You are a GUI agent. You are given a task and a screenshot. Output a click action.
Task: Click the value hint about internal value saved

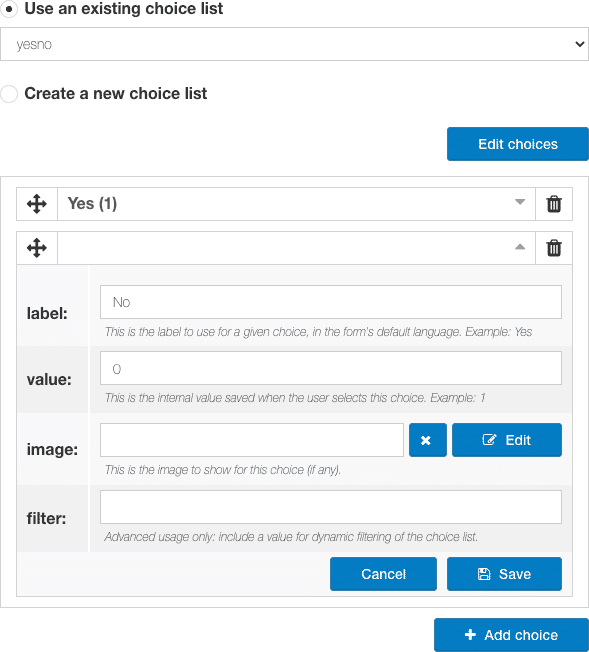(x=295, y=398)
